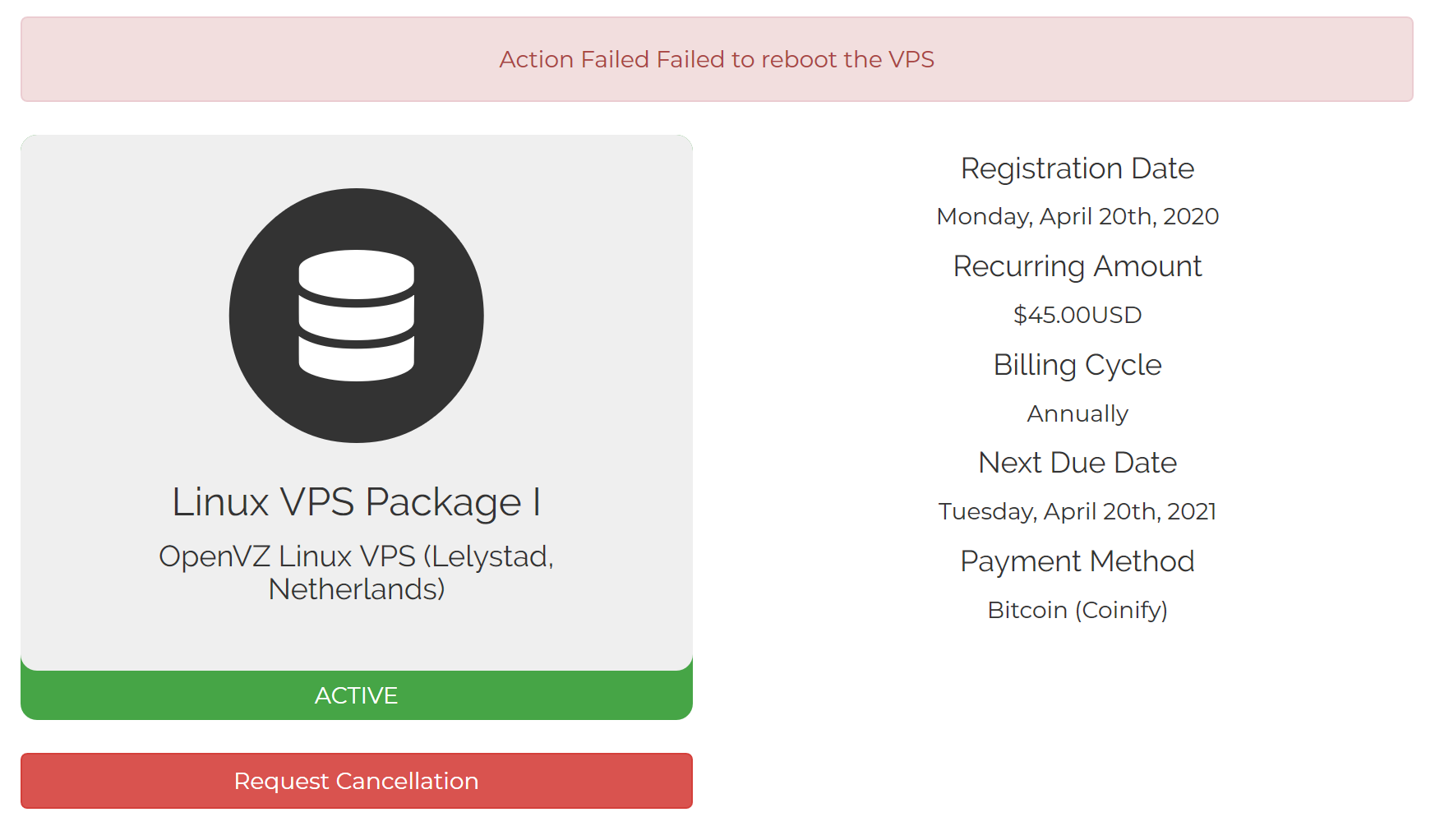Click the 'Failed to reboot the VPS' message
The image size is (1435, 840).
[x=795, y=59]
